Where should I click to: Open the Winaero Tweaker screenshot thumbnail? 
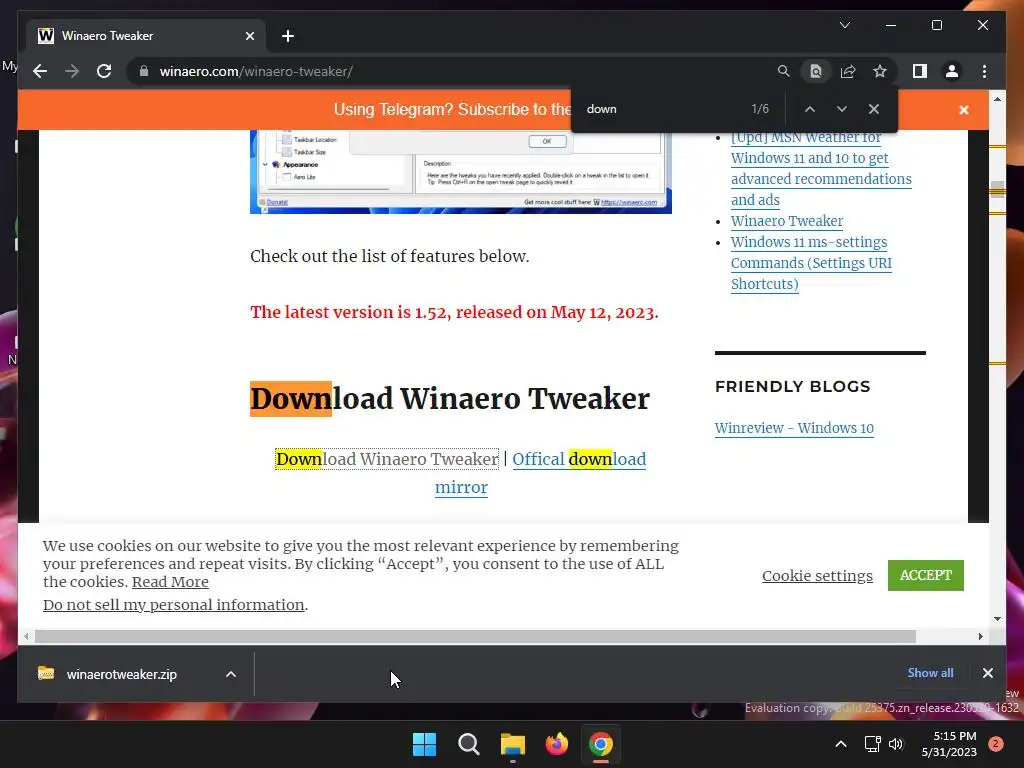(460, 171)
